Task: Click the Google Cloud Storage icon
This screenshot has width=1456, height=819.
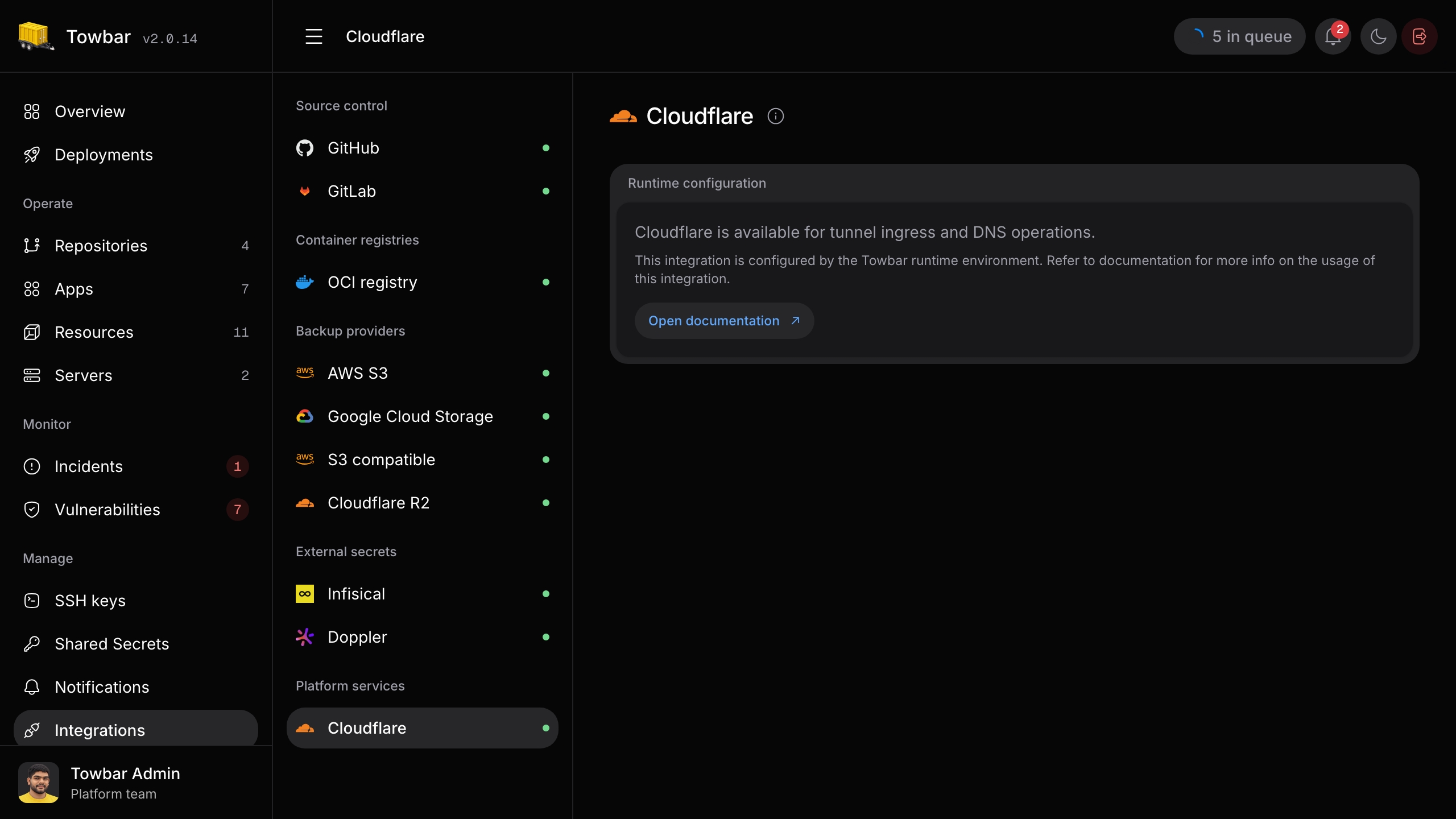Action: [305, 416]
